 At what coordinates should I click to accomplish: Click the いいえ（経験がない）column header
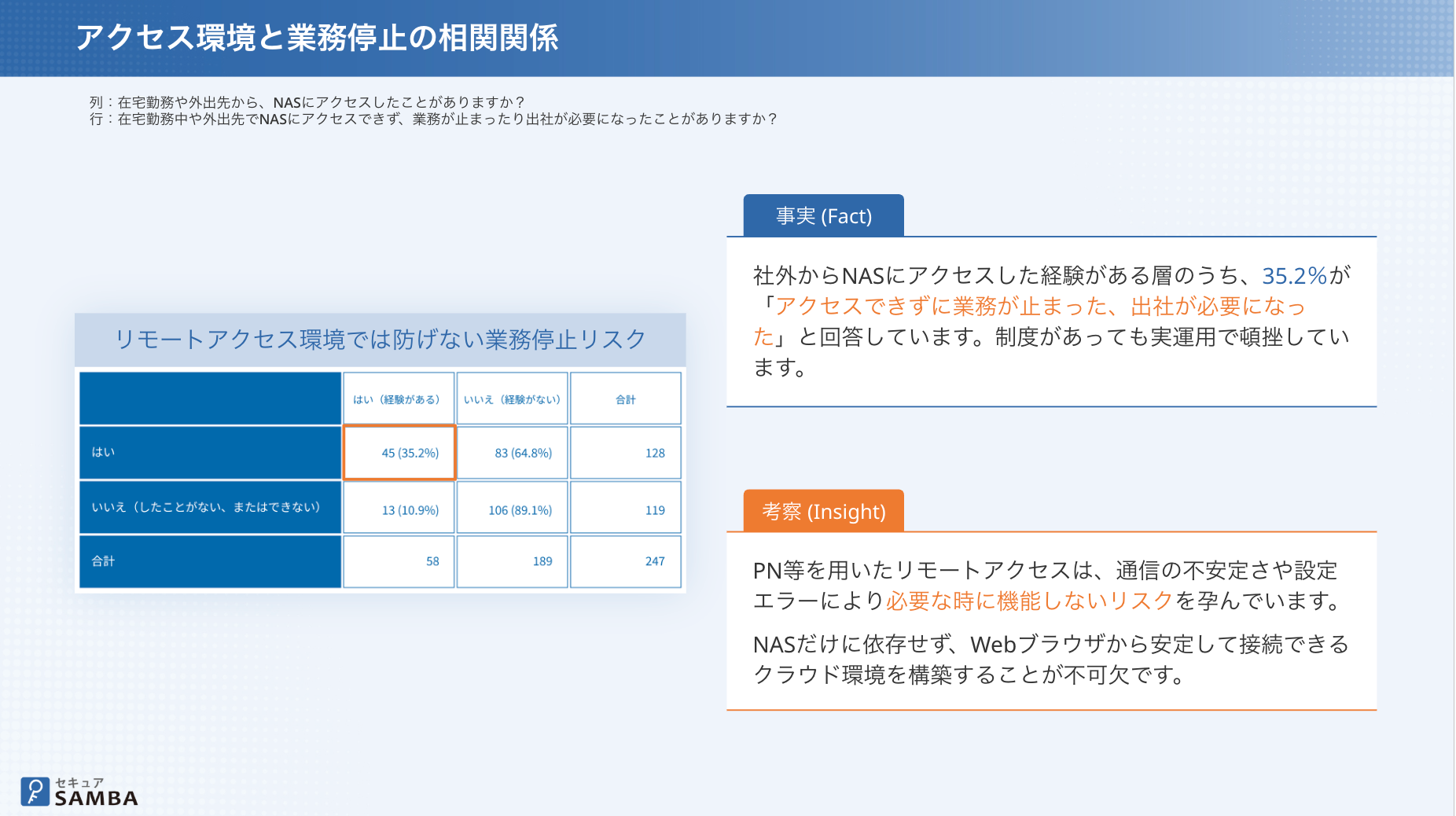pyautogui.click(x=512, y=399)
